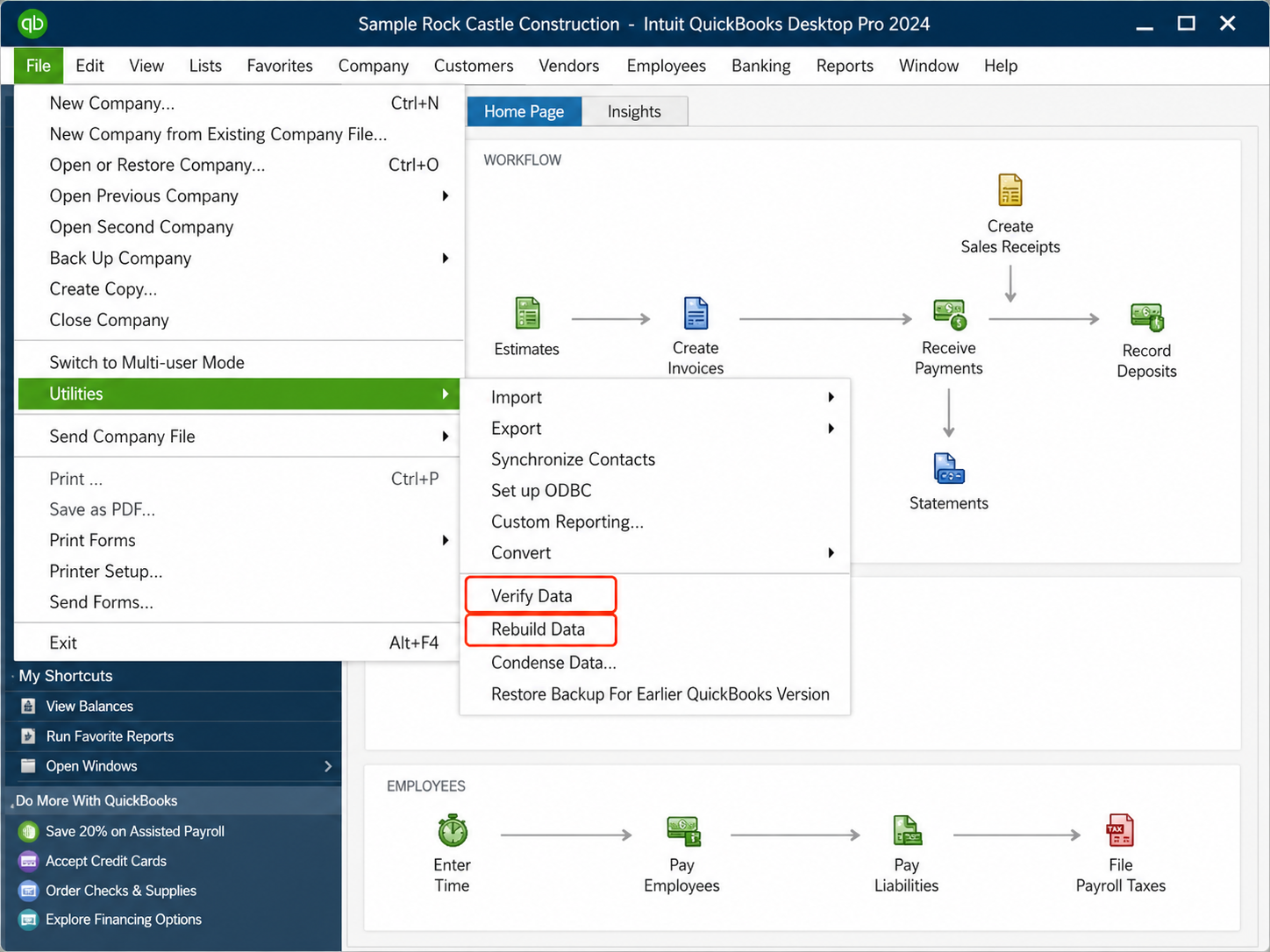1270x952 pixels.
Task: Choose Exit from File menu
Action: 239,643
